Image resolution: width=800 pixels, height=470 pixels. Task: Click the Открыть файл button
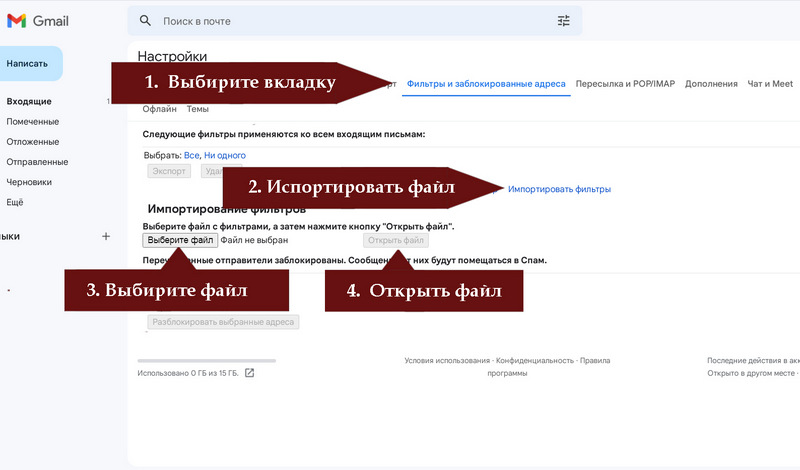click(x=396, y=240)
